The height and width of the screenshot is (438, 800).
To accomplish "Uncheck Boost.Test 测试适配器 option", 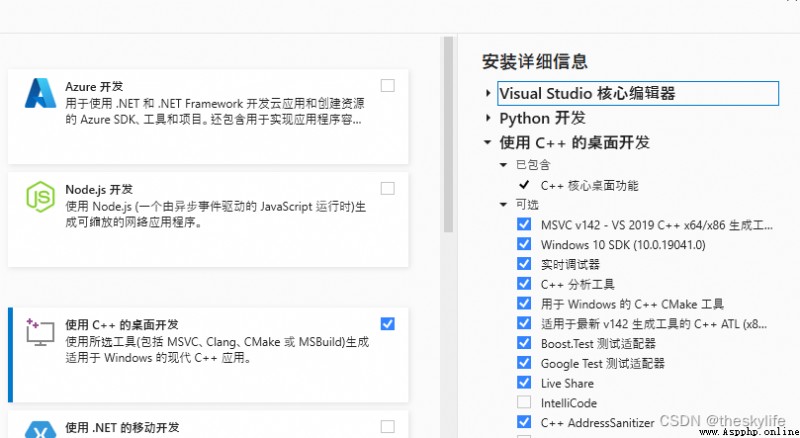I will pos(524,343).
